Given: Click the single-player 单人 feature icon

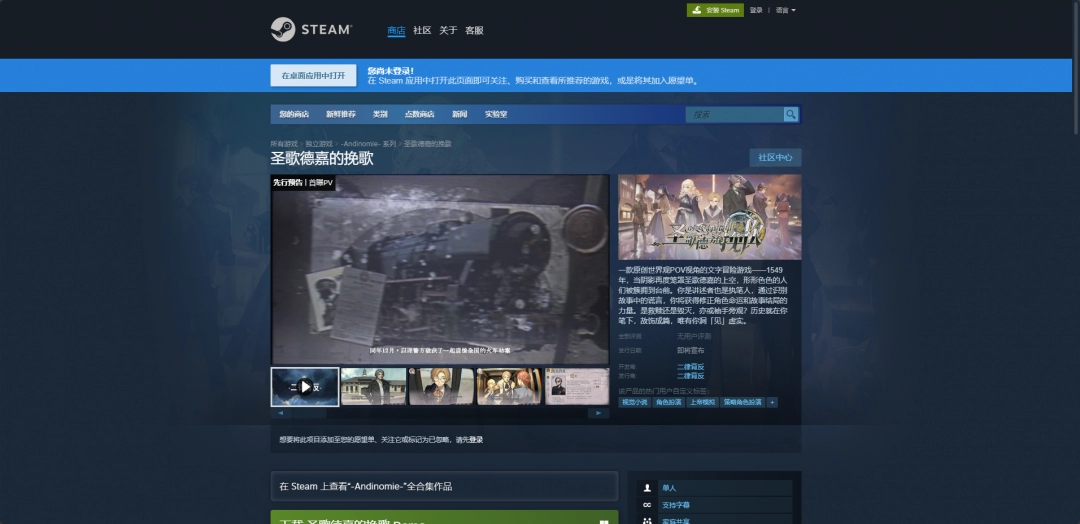Looking at the screenshot, I should click(647, 488).
